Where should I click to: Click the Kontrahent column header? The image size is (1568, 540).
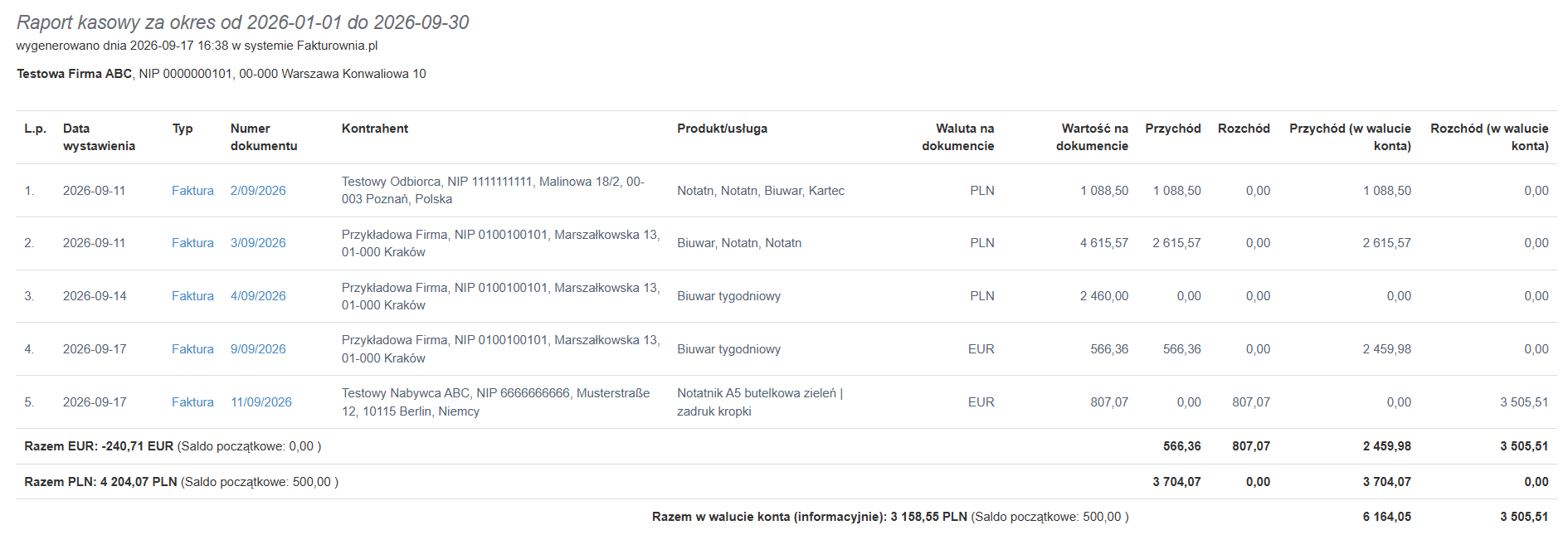(375, 129)
